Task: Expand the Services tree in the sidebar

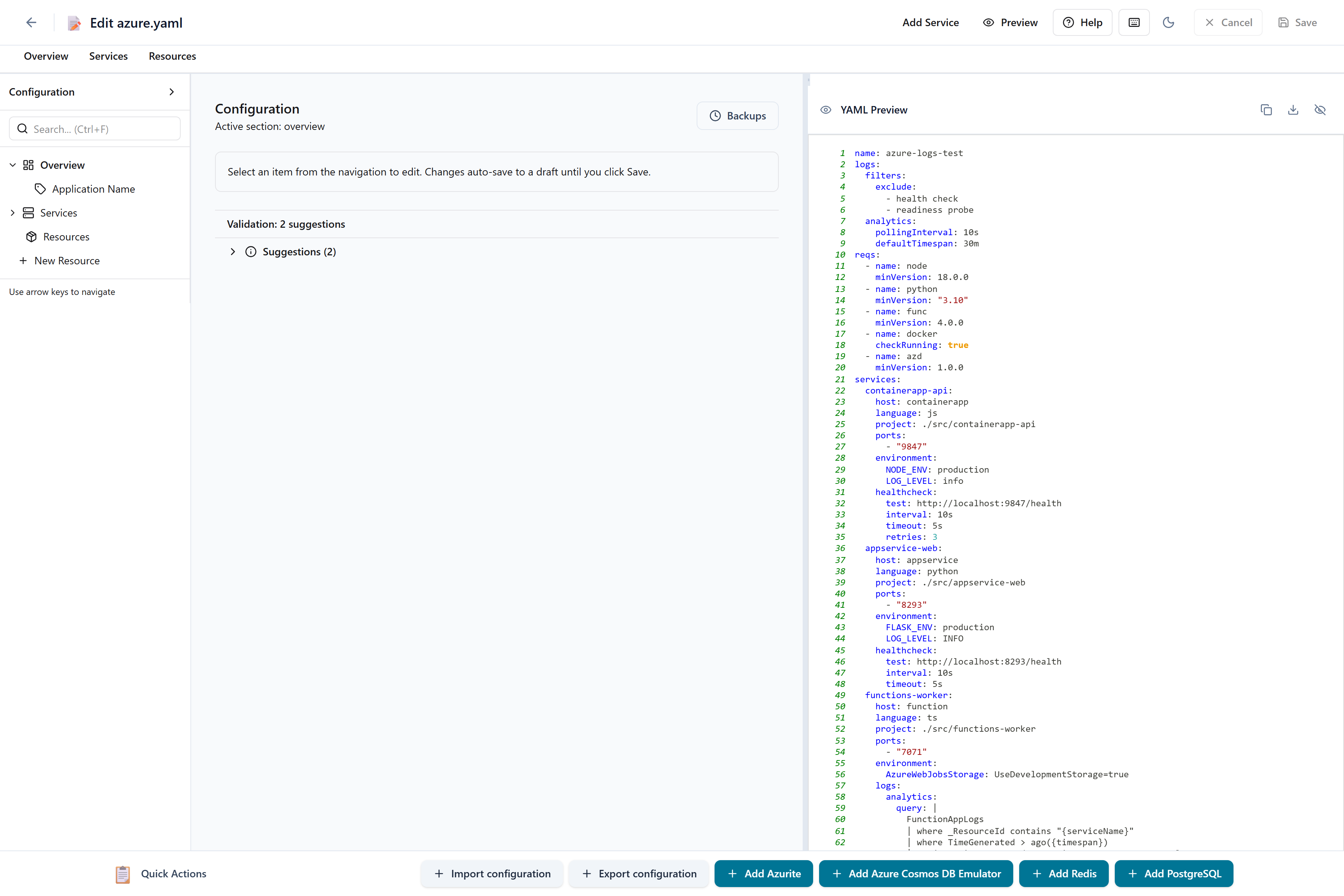Action: coord(13,212)
